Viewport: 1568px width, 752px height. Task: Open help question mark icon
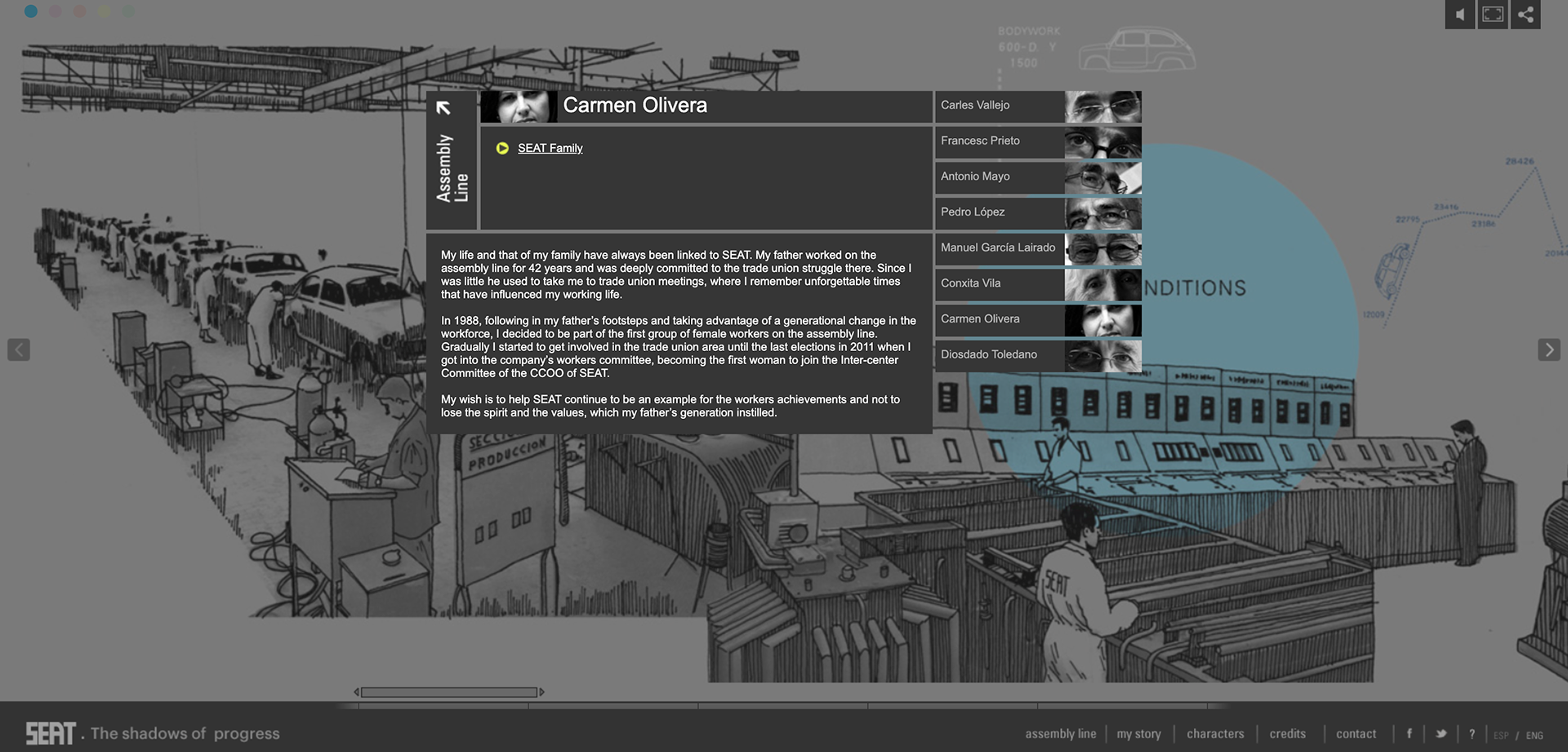1472,734
